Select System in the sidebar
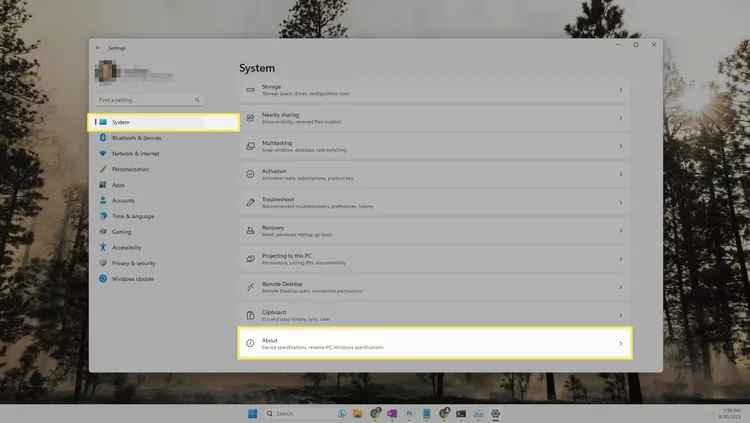The height and width of the screenshot is (423, 750). click(x=164, y=122)
